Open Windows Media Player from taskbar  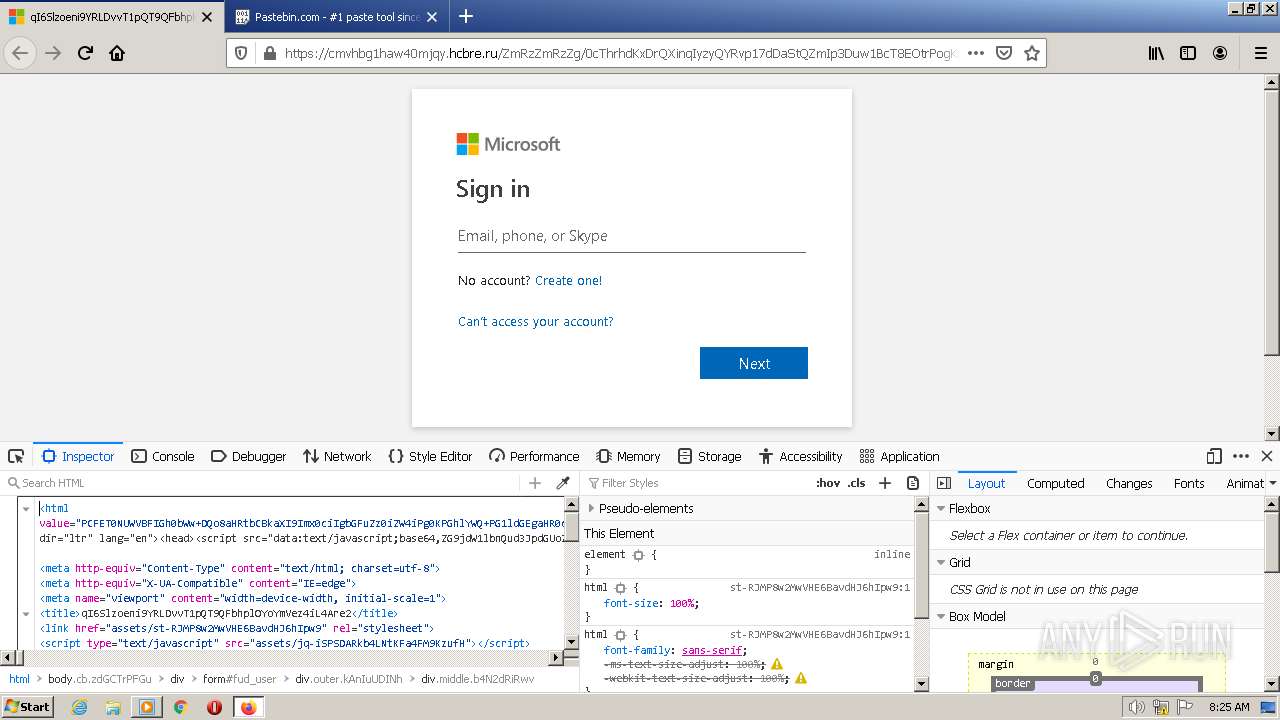147,707
